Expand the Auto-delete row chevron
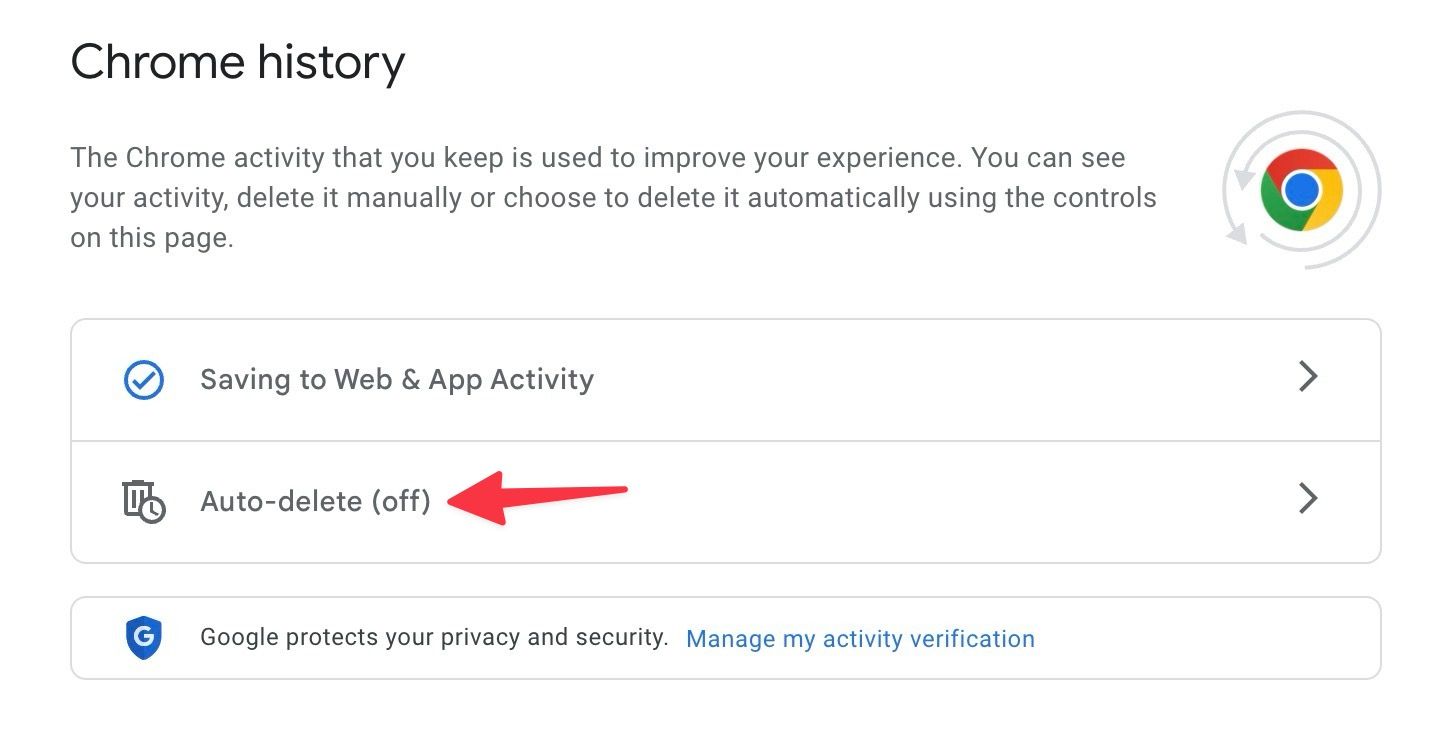The height and width of the screenshot is (746, 1438). click(x=1307, y=498)
